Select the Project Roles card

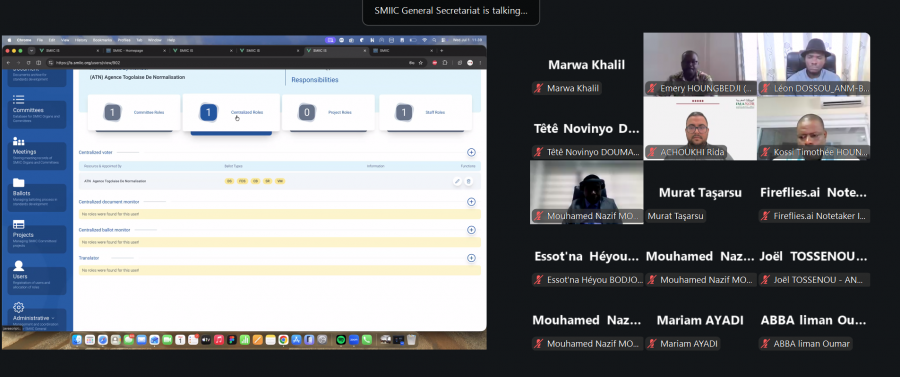pyautogui.click(x=328, y=112)
